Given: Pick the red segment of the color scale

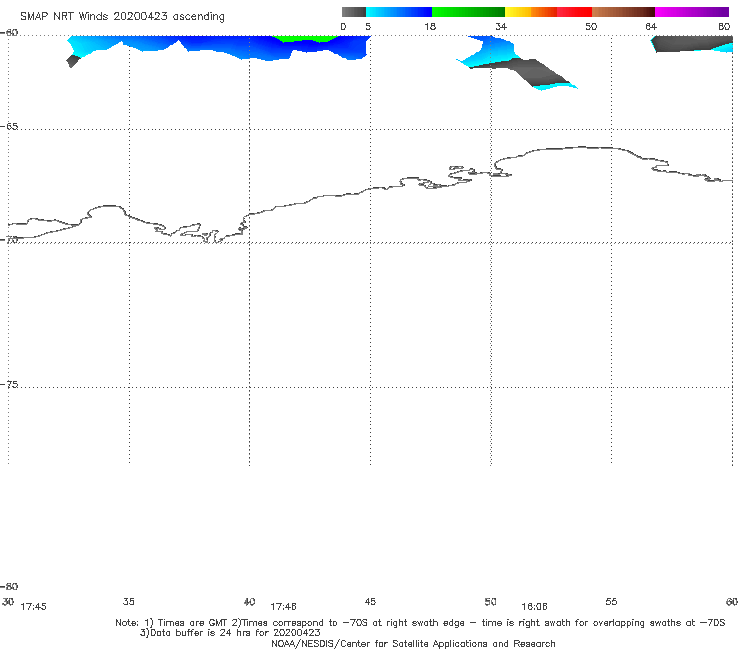Looking at the screenshot, I should (x=574, y=12).
